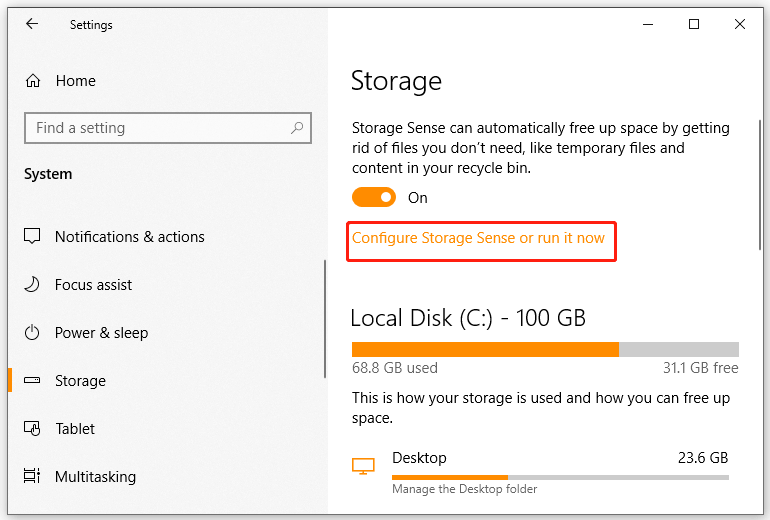Select the Tablet icon
This screenshot has height=520, width=770.
(x=32, y=428)
